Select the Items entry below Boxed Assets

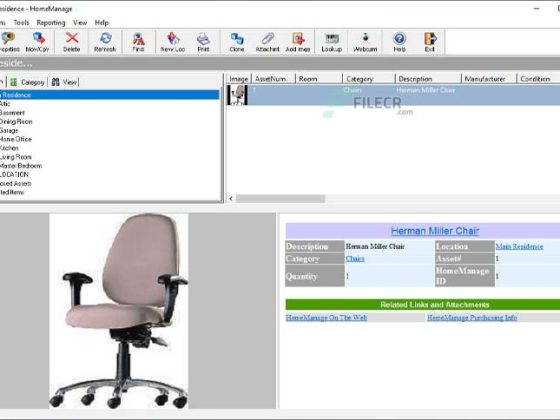point(12,192)
